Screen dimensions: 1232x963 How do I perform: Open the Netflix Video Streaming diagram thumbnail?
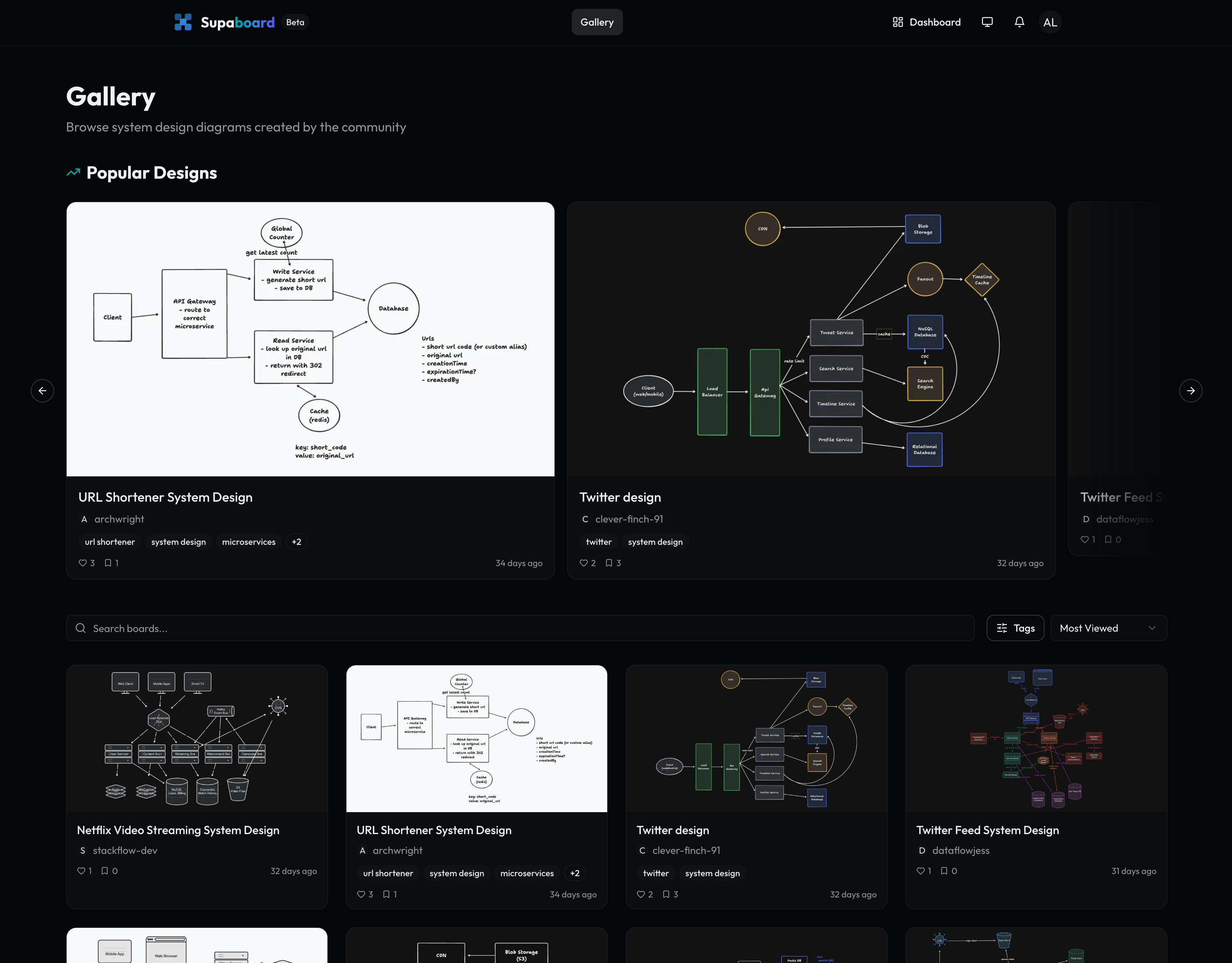197,739
